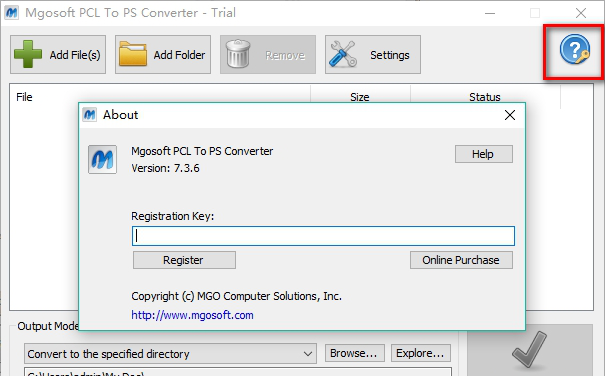
Task: Click the Explore... button
Action: pos(421,353)
